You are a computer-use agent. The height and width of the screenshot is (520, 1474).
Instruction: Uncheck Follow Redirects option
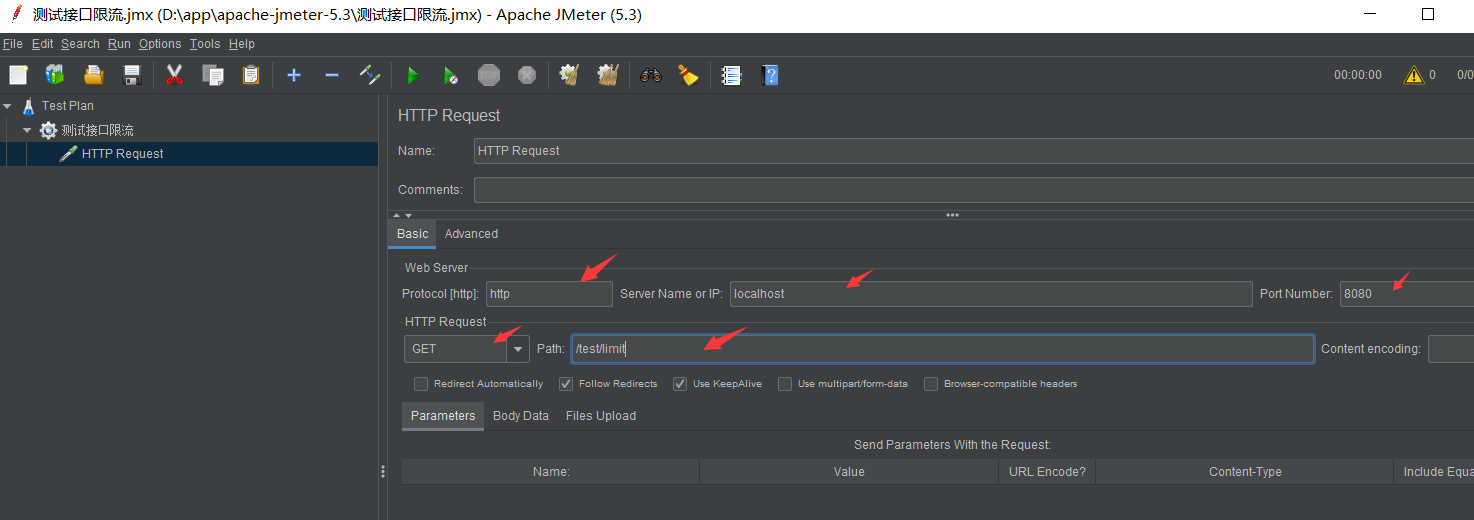pos(566,384)
